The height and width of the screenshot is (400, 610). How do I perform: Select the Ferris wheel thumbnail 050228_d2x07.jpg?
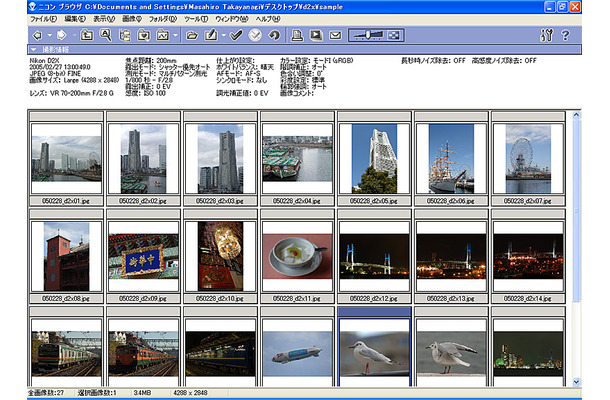pos(527,158)
